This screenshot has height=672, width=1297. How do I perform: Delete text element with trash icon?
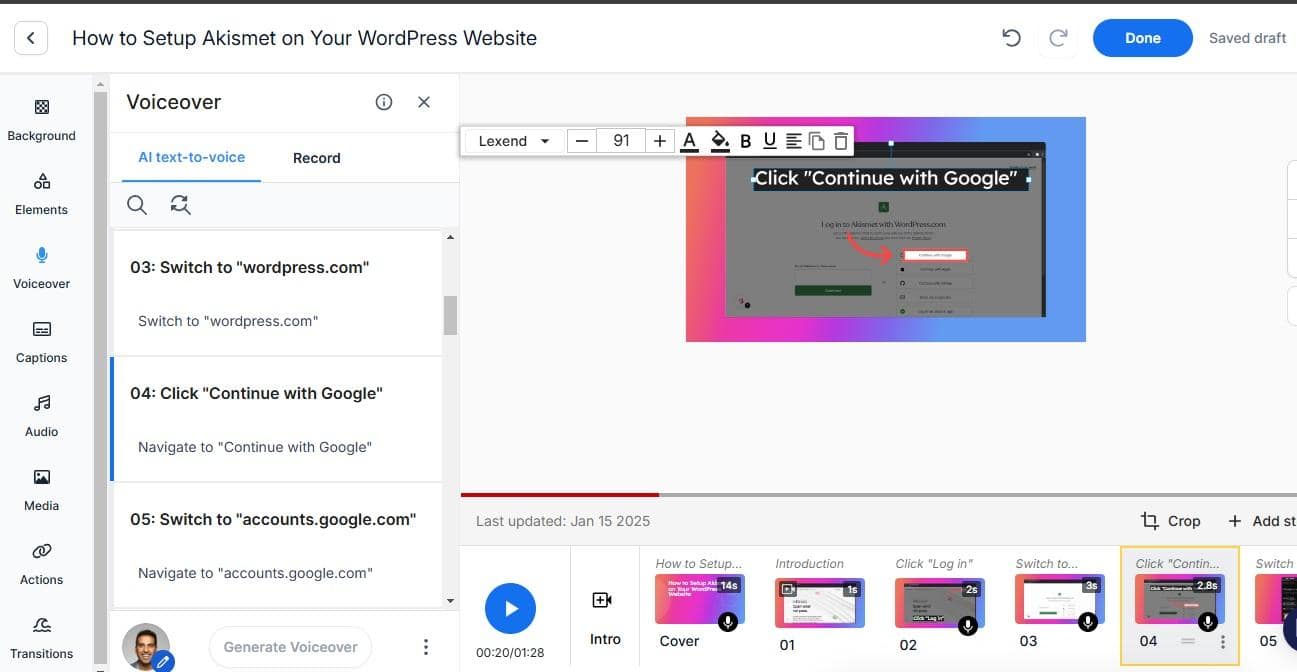coord(841,141)
